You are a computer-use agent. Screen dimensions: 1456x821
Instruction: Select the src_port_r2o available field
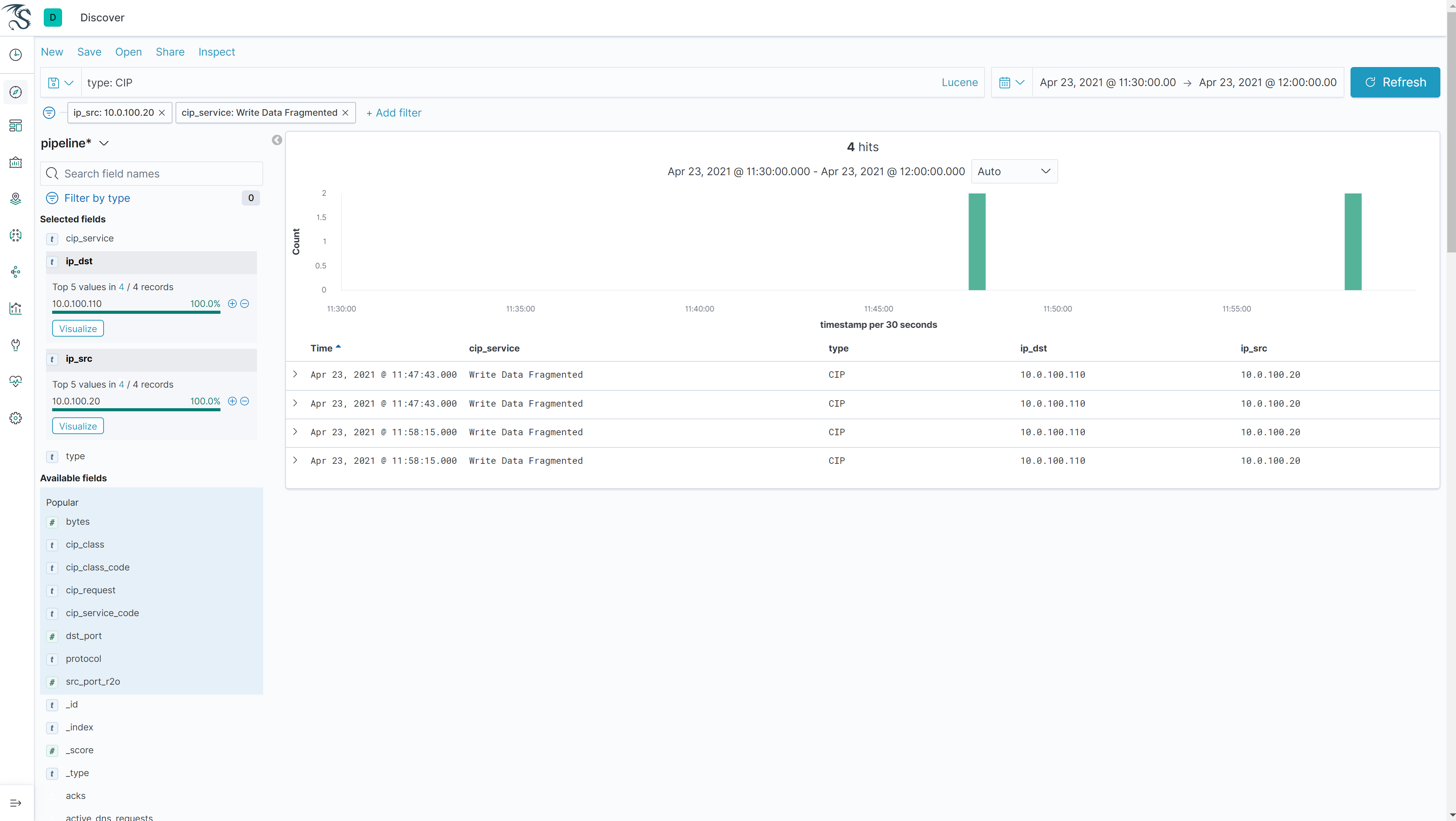(93, 682)
